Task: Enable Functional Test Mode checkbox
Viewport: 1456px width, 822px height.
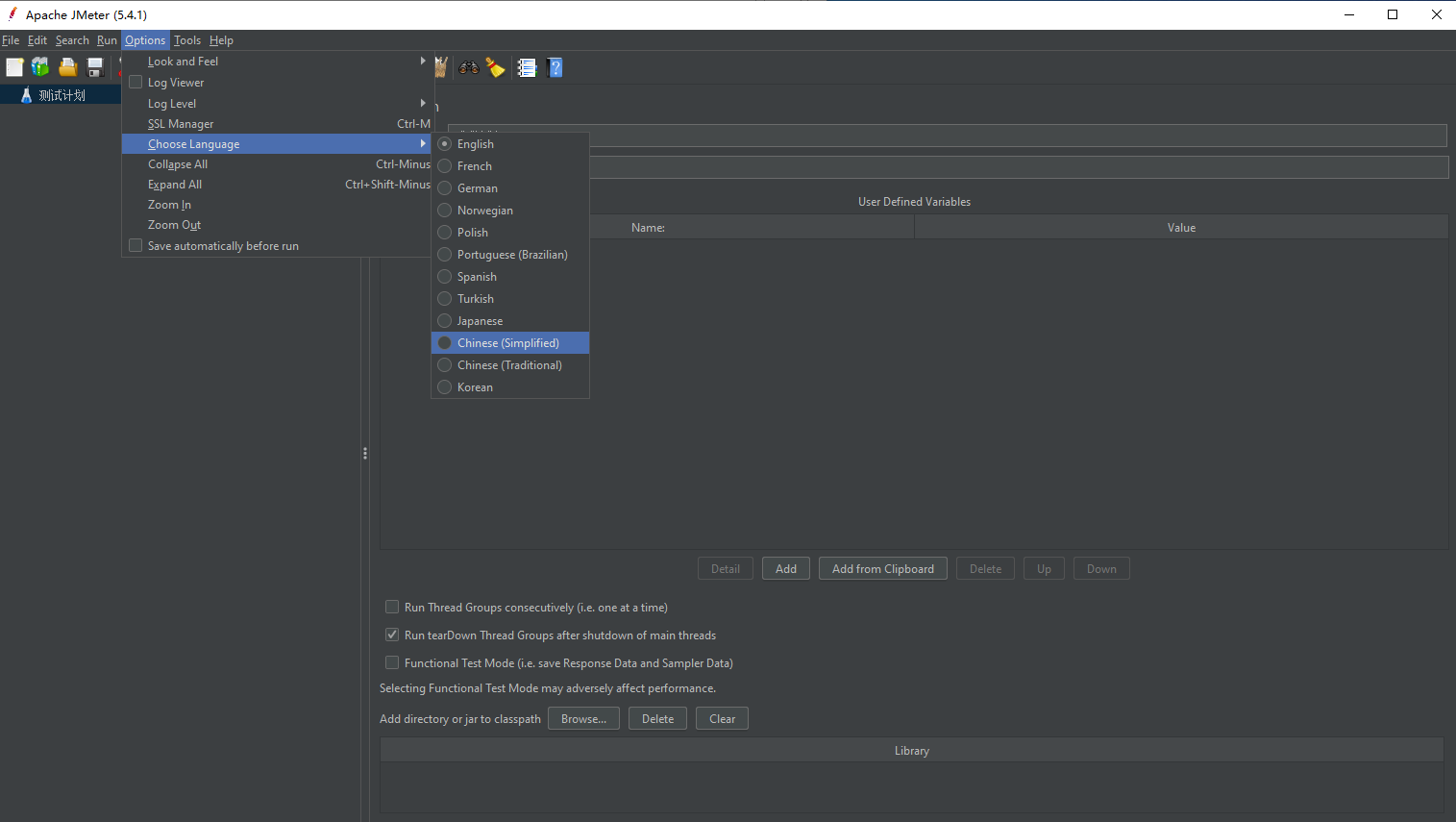Action: [392, 662]
